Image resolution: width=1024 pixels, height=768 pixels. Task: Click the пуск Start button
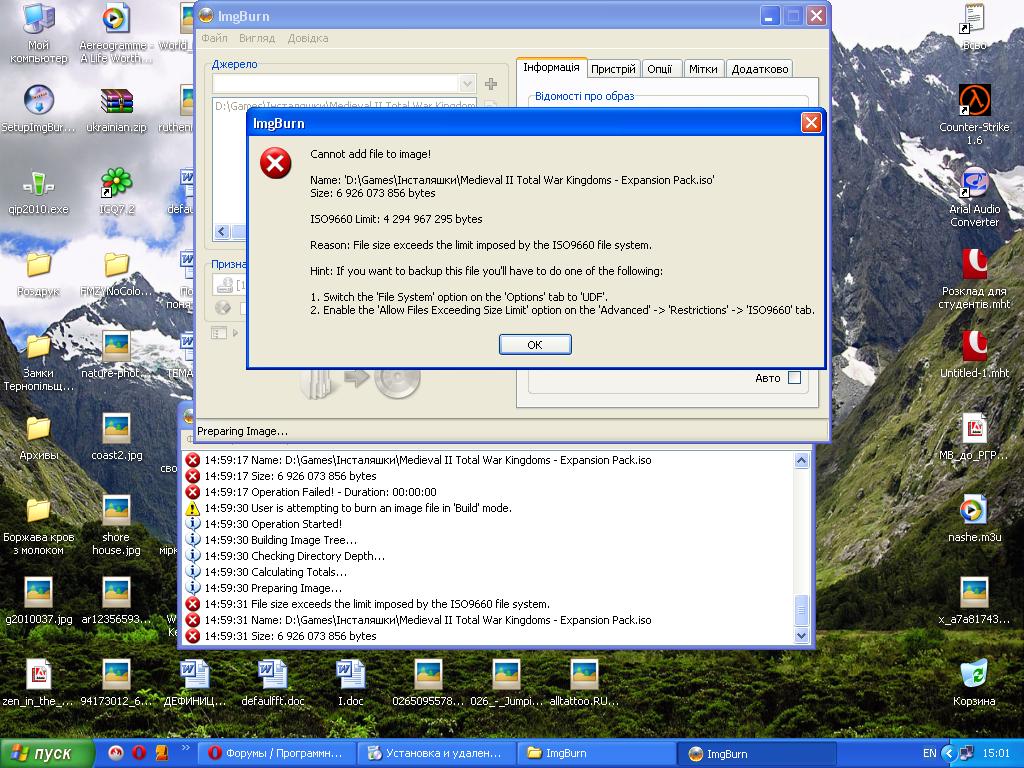[x=46, y=753]
